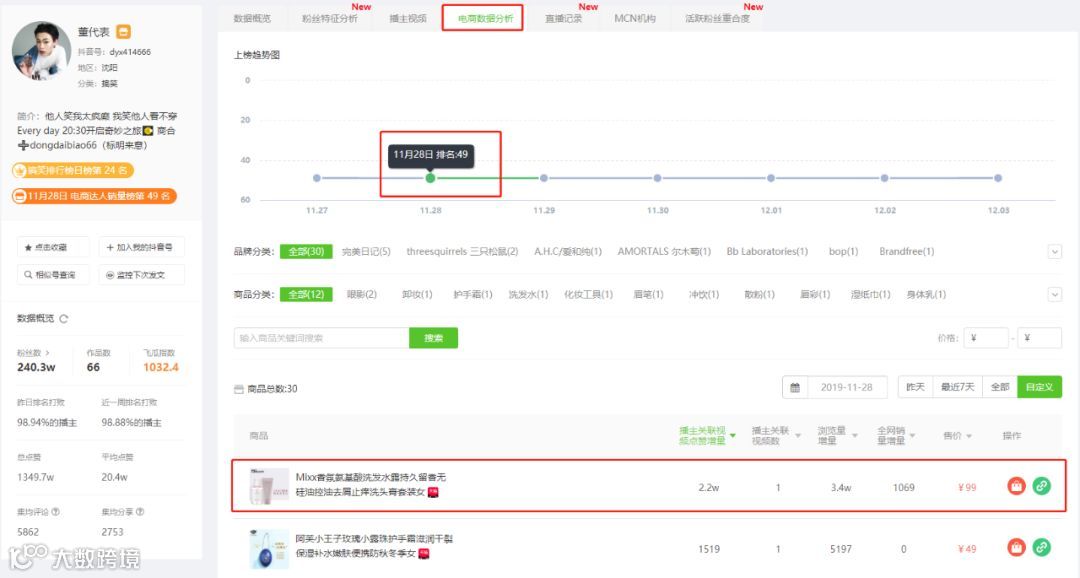Click the refresh icon next to 数据概览 heading
Screen dimensions: 1080x578
(x=64, y=319)
